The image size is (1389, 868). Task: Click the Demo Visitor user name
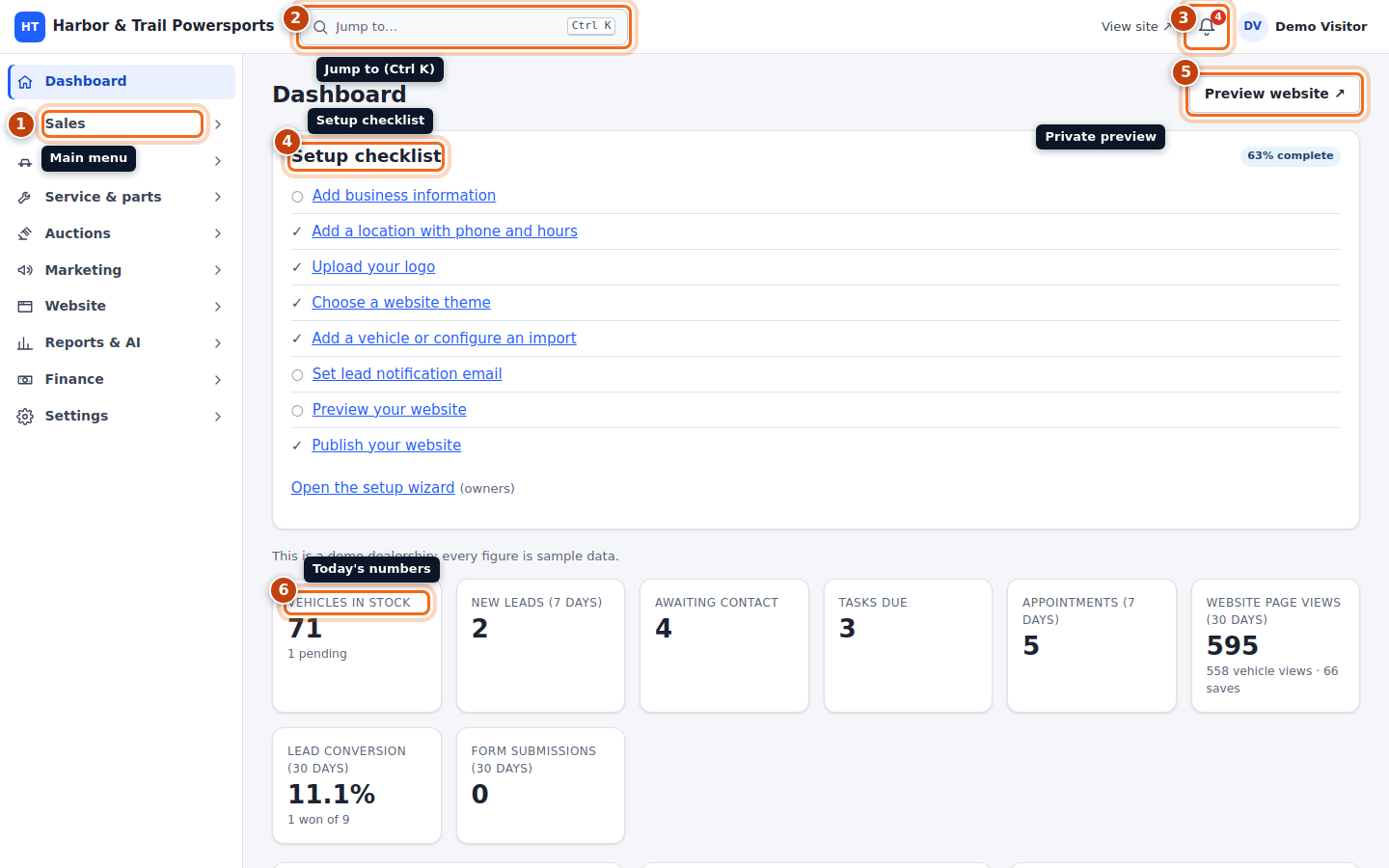1321,27
